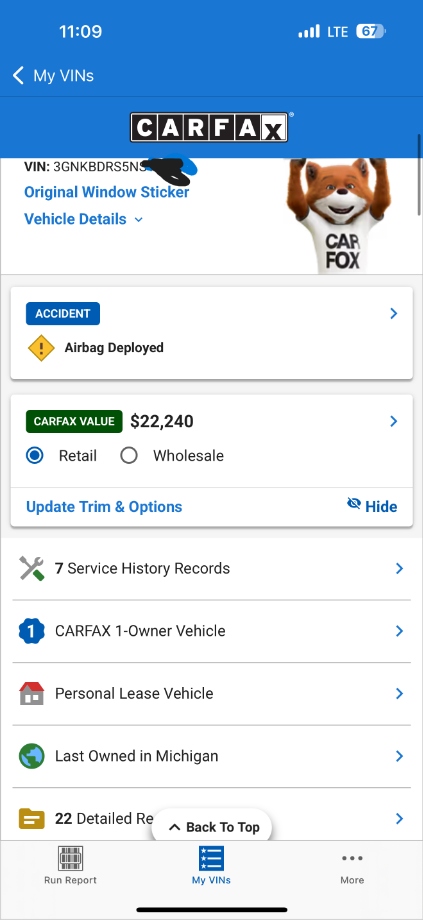Tap the 11:09 clock
Screen dimensions: 423x920
(x=80, y=31)
